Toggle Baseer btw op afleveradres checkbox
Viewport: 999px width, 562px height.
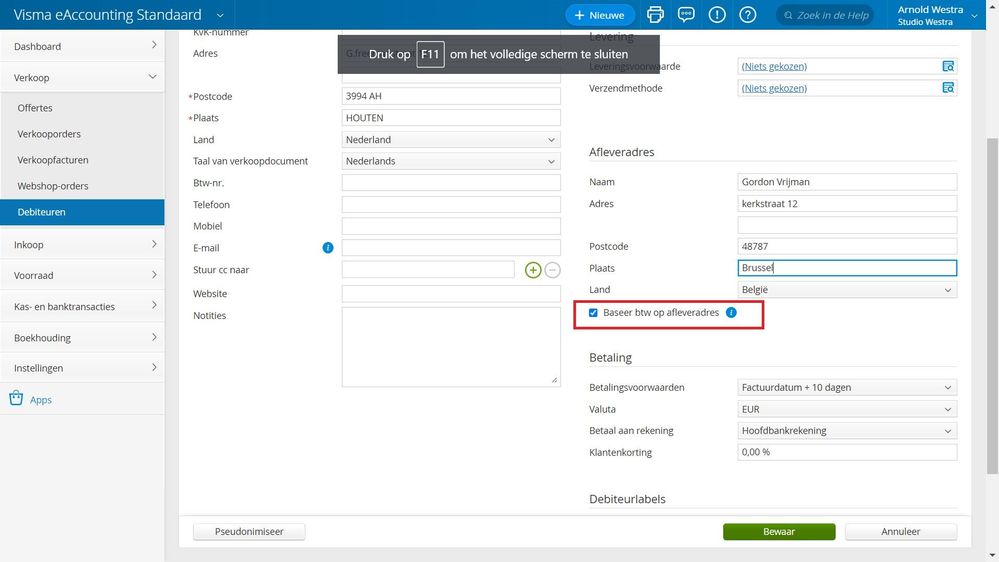click(593, 313)
